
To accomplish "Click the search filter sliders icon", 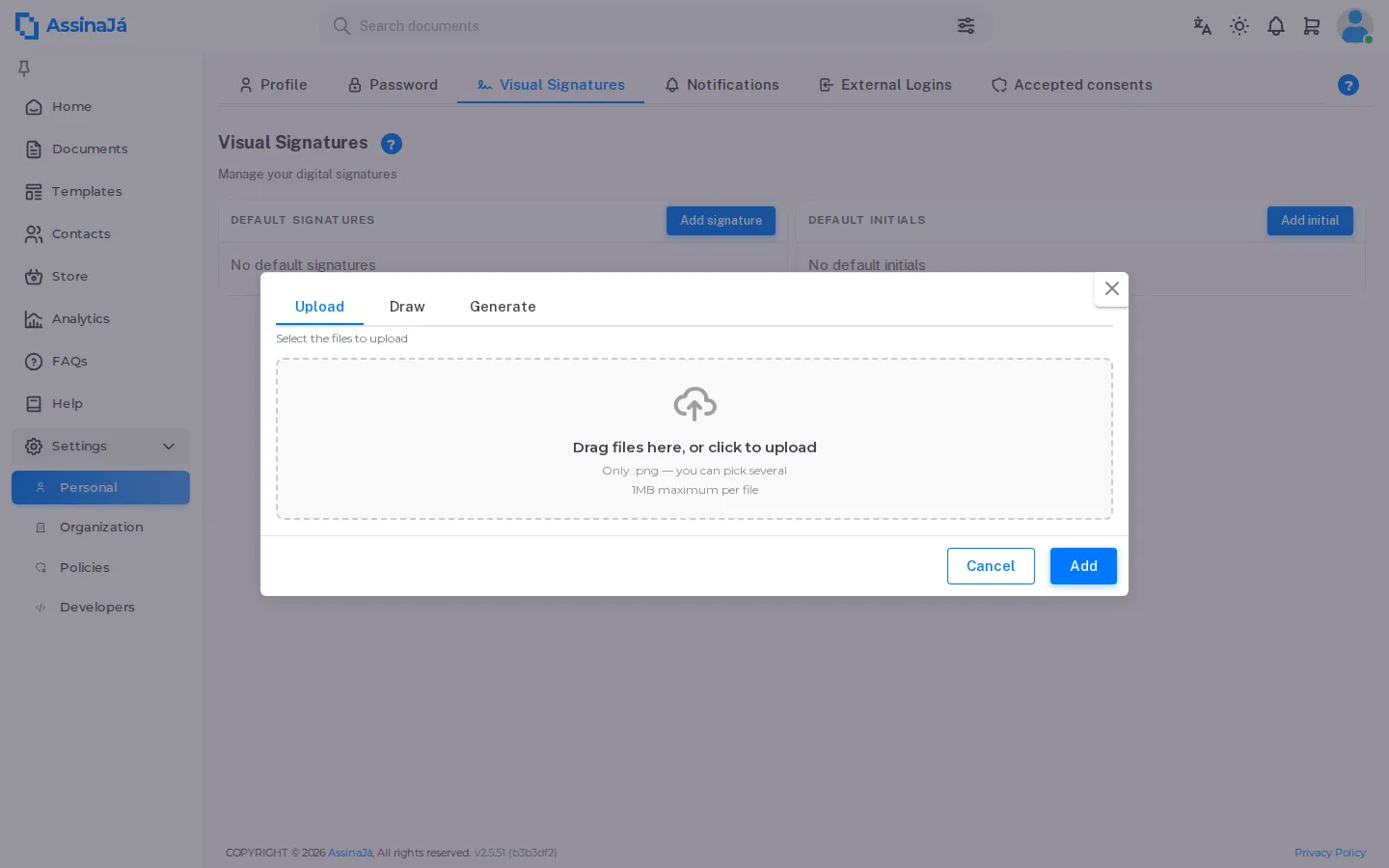I will (966, 26).
